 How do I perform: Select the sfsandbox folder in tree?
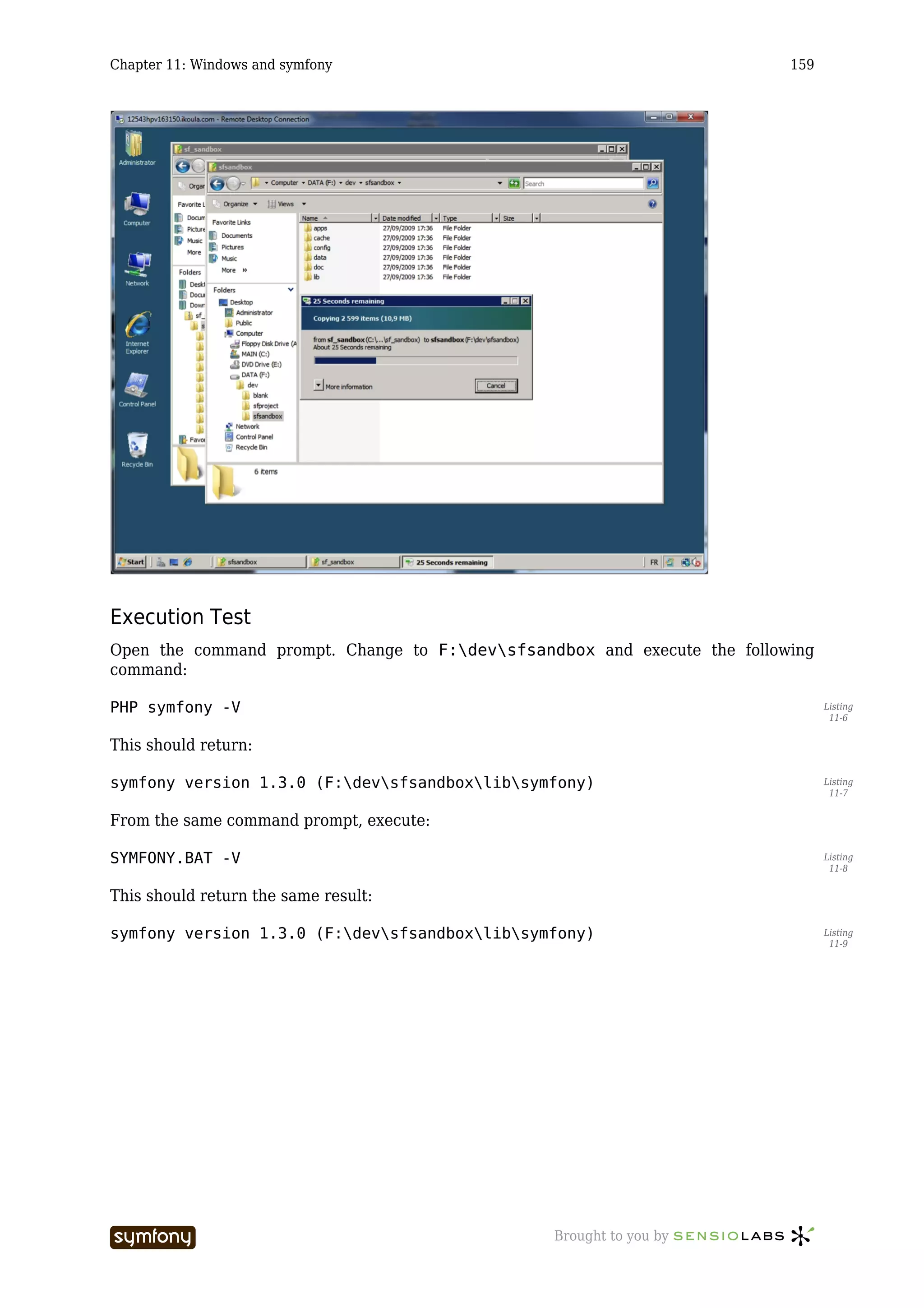[x=263, y=416]
